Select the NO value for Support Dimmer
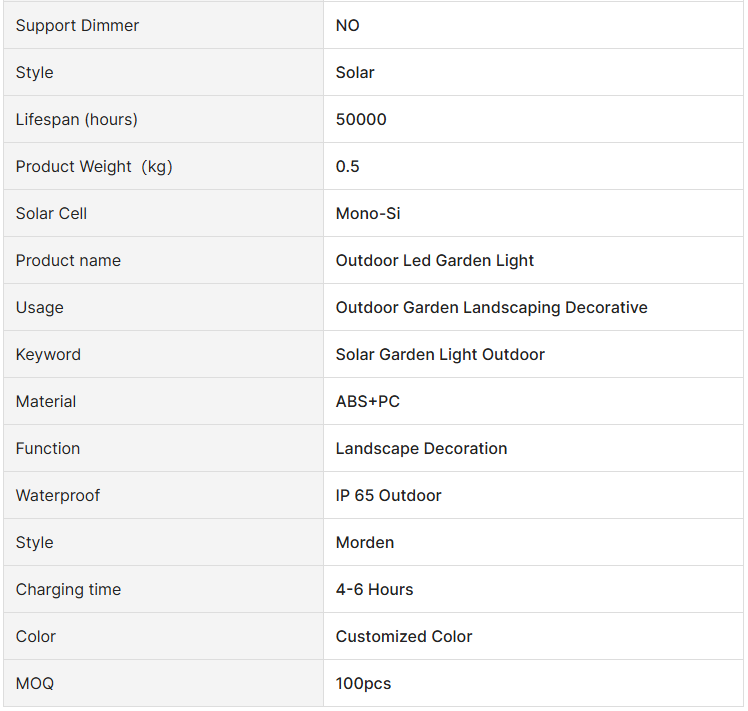Screen dimensions: 748x711 [347, 25]
